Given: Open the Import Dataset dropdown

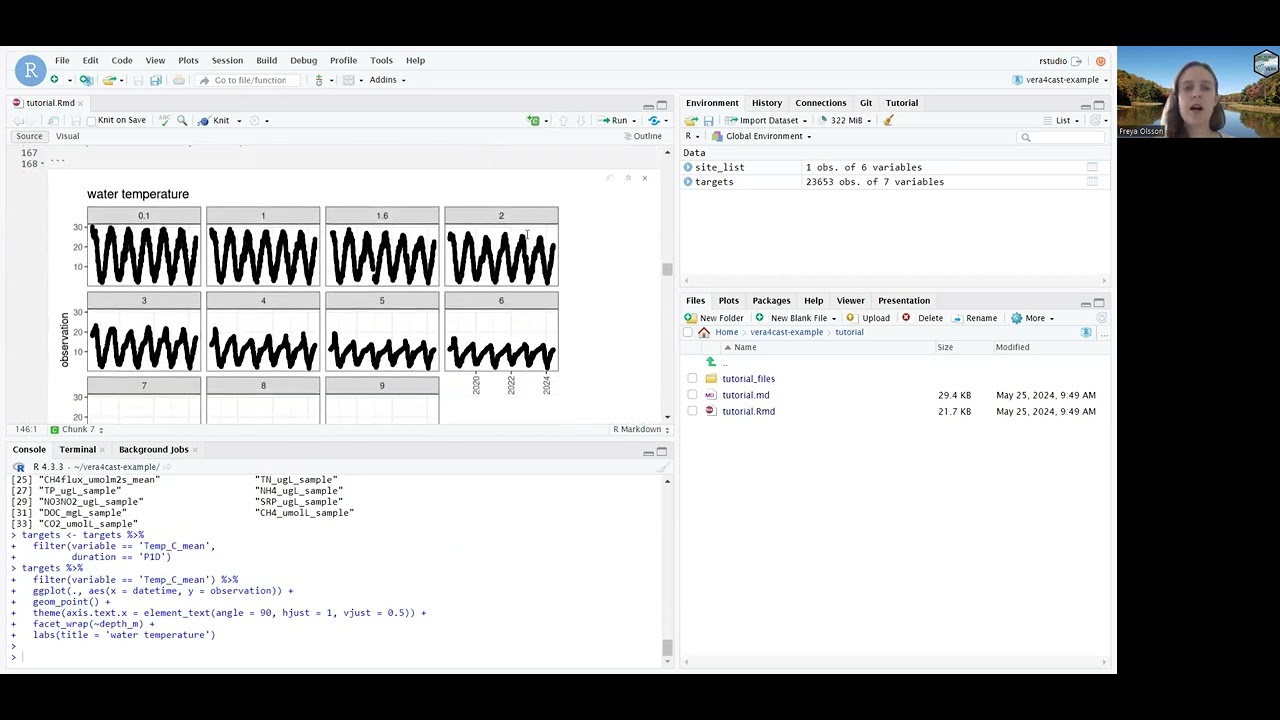Looking at the screenshot, I should 765,120.
